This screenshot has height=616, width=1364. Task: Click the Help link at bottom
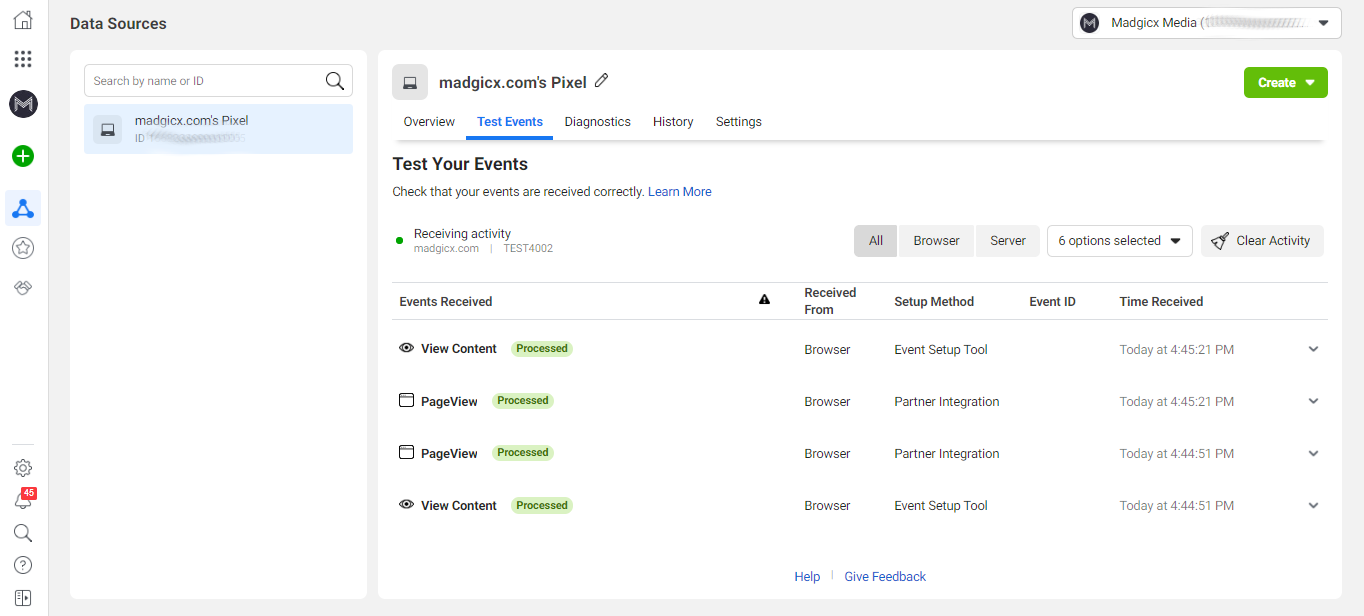[807, 577]
